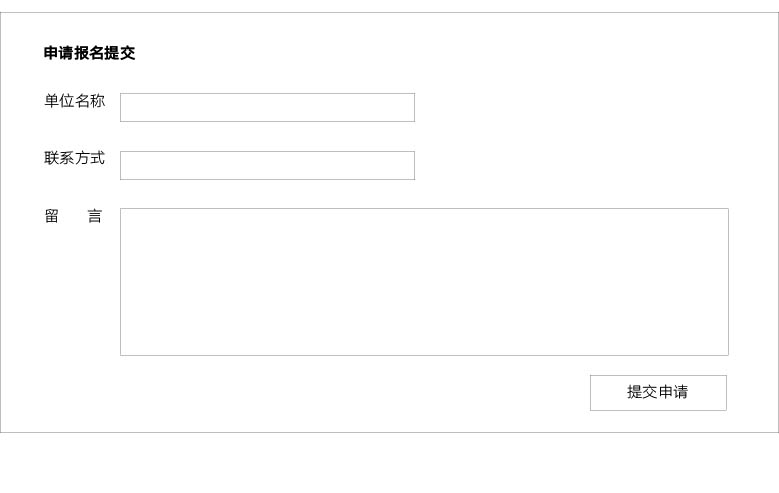The width and height of the screenshot is (779, 493).
Task: Focus the 联系方式 text box
Action: [267, 166]
